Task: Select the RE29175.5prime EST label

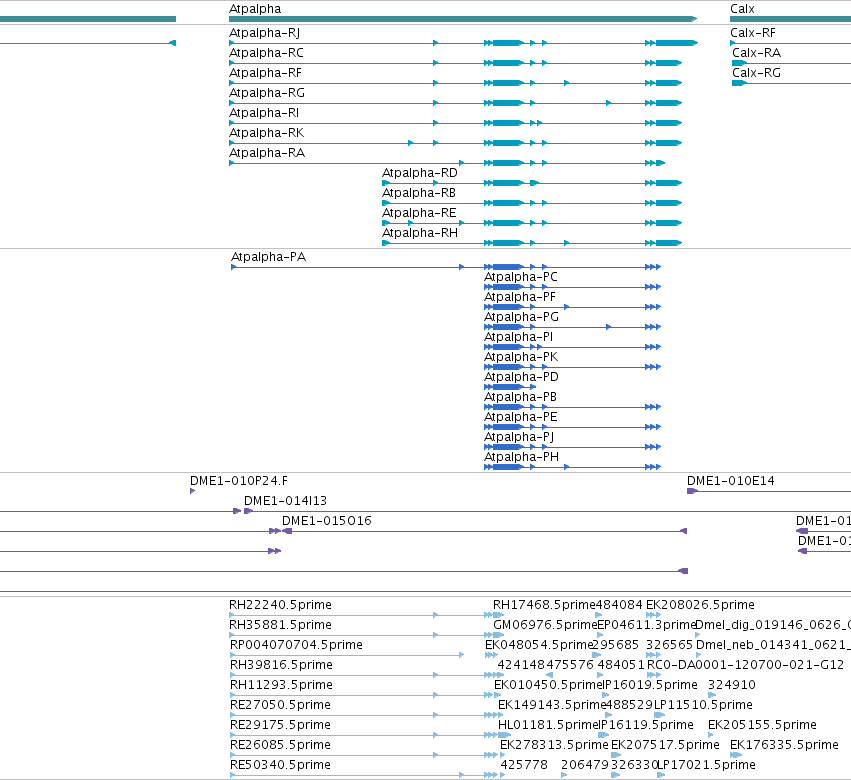Action: pos(280,726)
